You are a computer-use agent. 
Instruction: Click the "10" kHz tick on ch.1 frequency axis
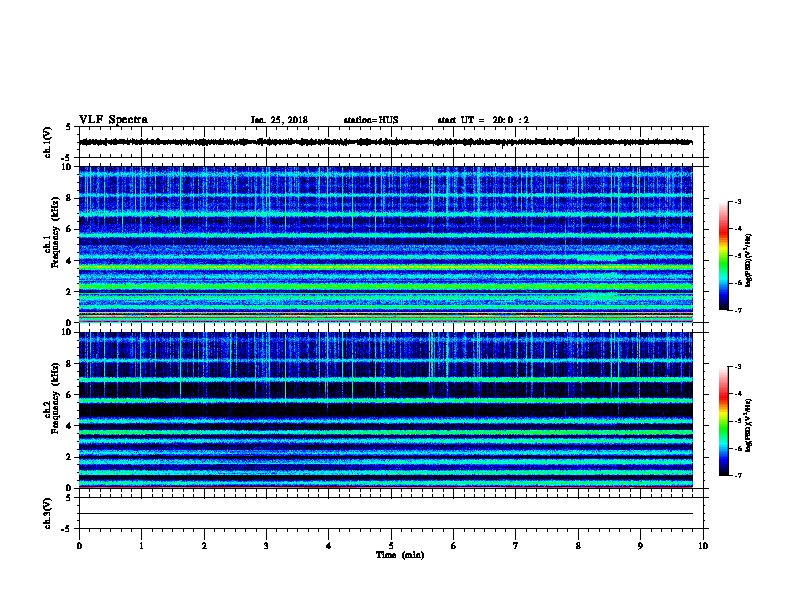[68, 167]
